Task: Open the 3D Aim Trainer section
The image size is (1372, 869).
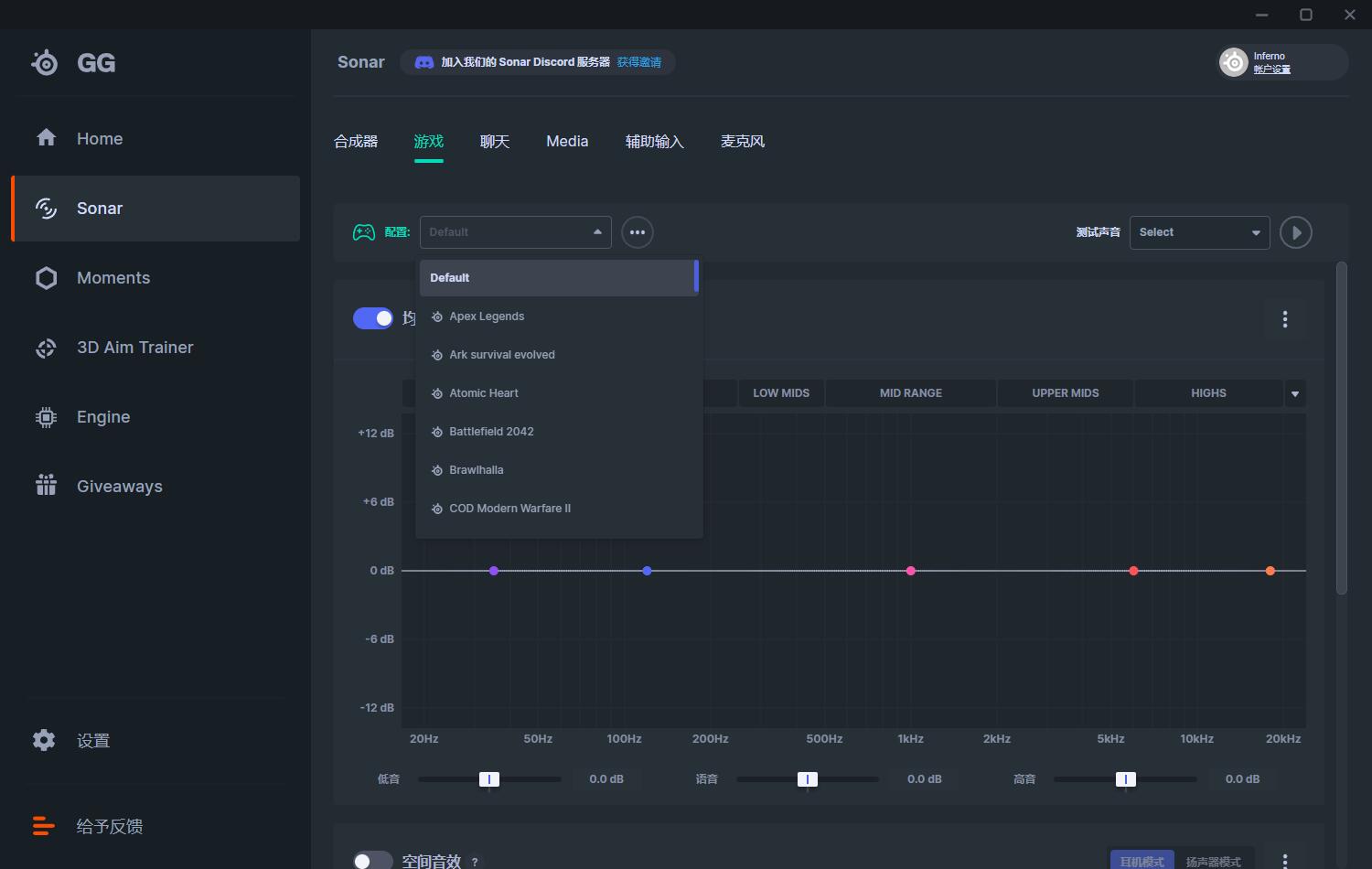Action: tap(134, 348)
